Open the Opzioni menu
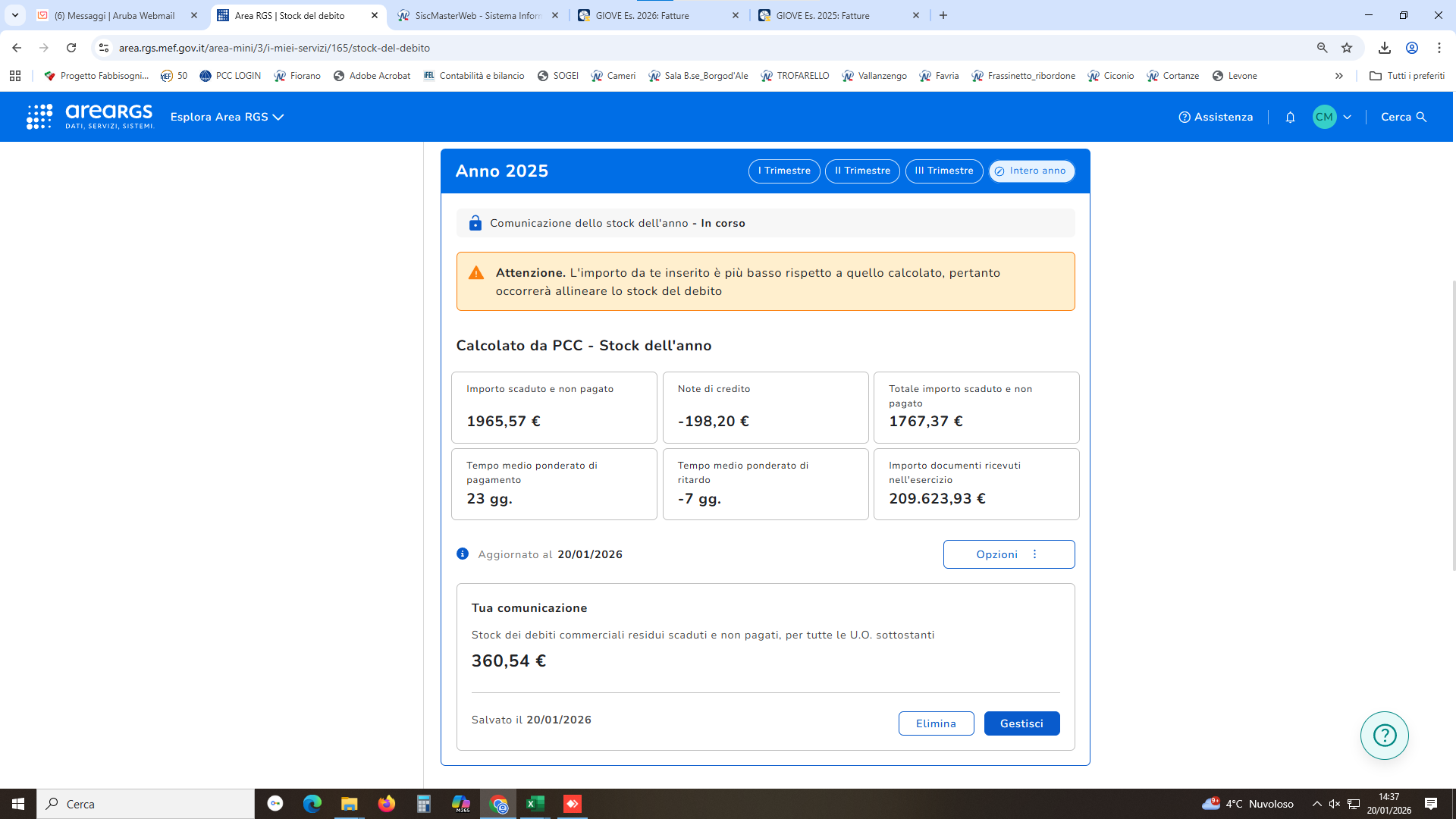 click(x=1008, y=554)
